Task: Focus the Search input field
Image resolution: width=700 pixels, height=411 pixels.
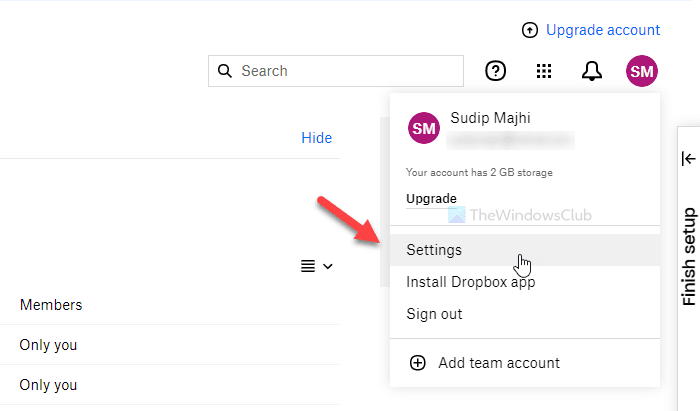Action: tap(336, 71)
